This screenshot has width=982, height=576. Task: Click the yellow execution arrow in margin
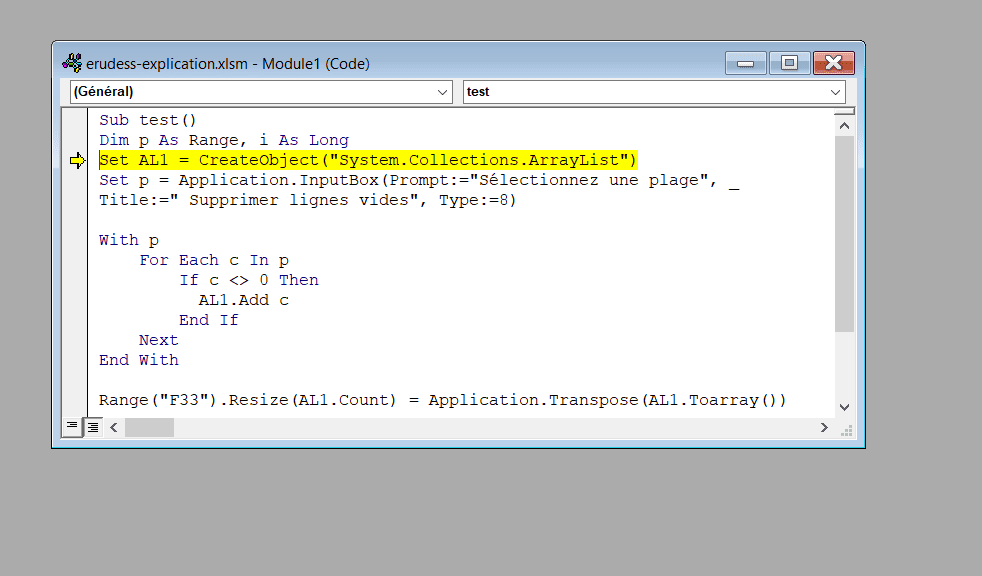coord(77,160)
